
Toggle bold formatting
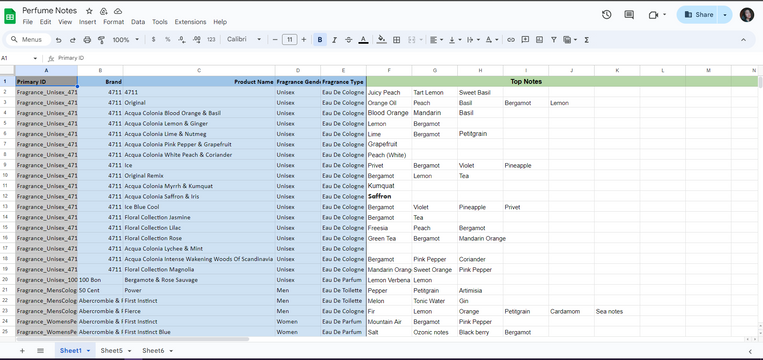click(x=320, y=40)
